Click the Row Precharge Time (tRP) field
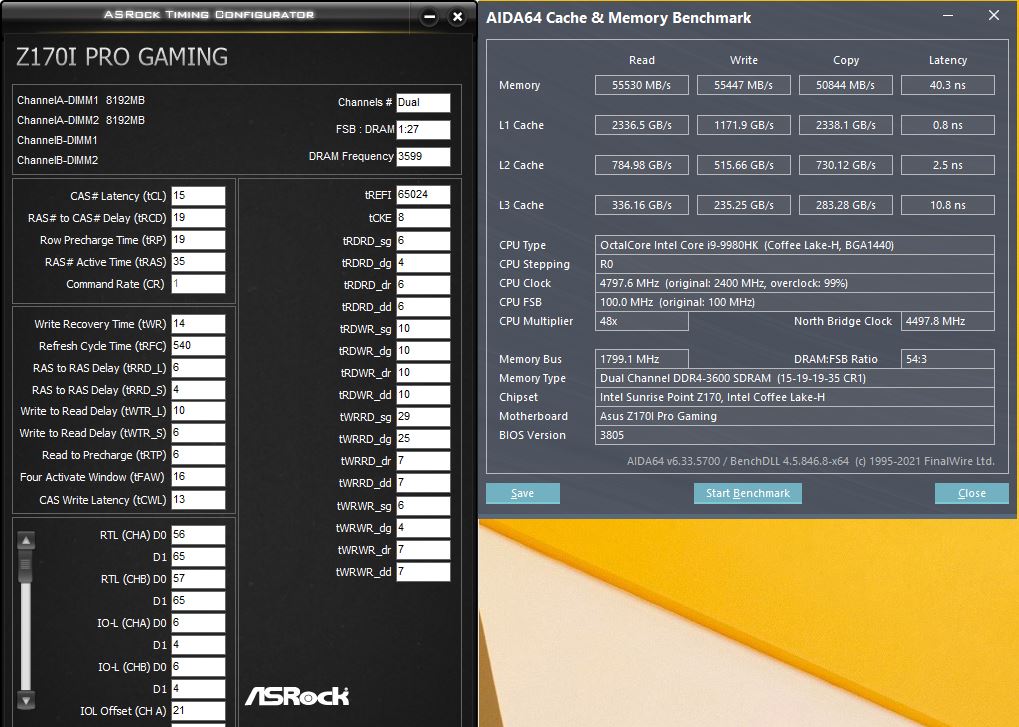Screen dimensions: 1019x727 pyautogui.click(x=198, y=240)
